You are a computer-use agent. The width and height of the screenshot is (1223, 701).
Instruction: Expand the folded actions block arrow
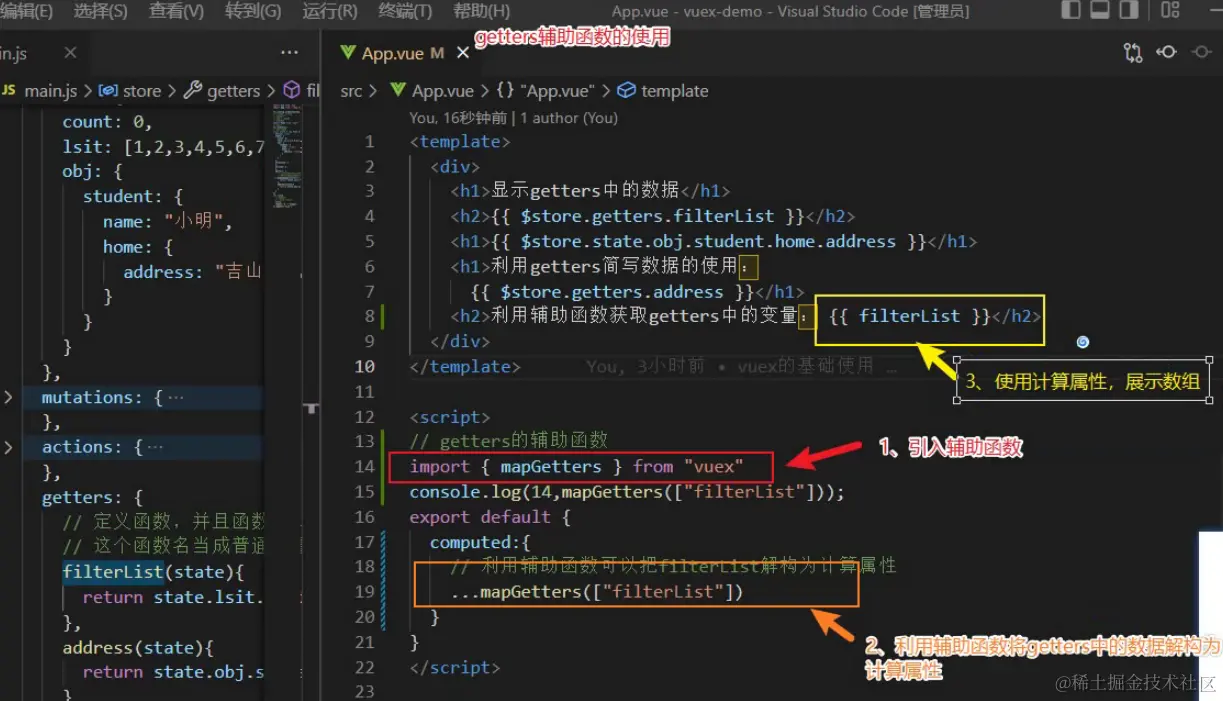click(x=8, y=447)
